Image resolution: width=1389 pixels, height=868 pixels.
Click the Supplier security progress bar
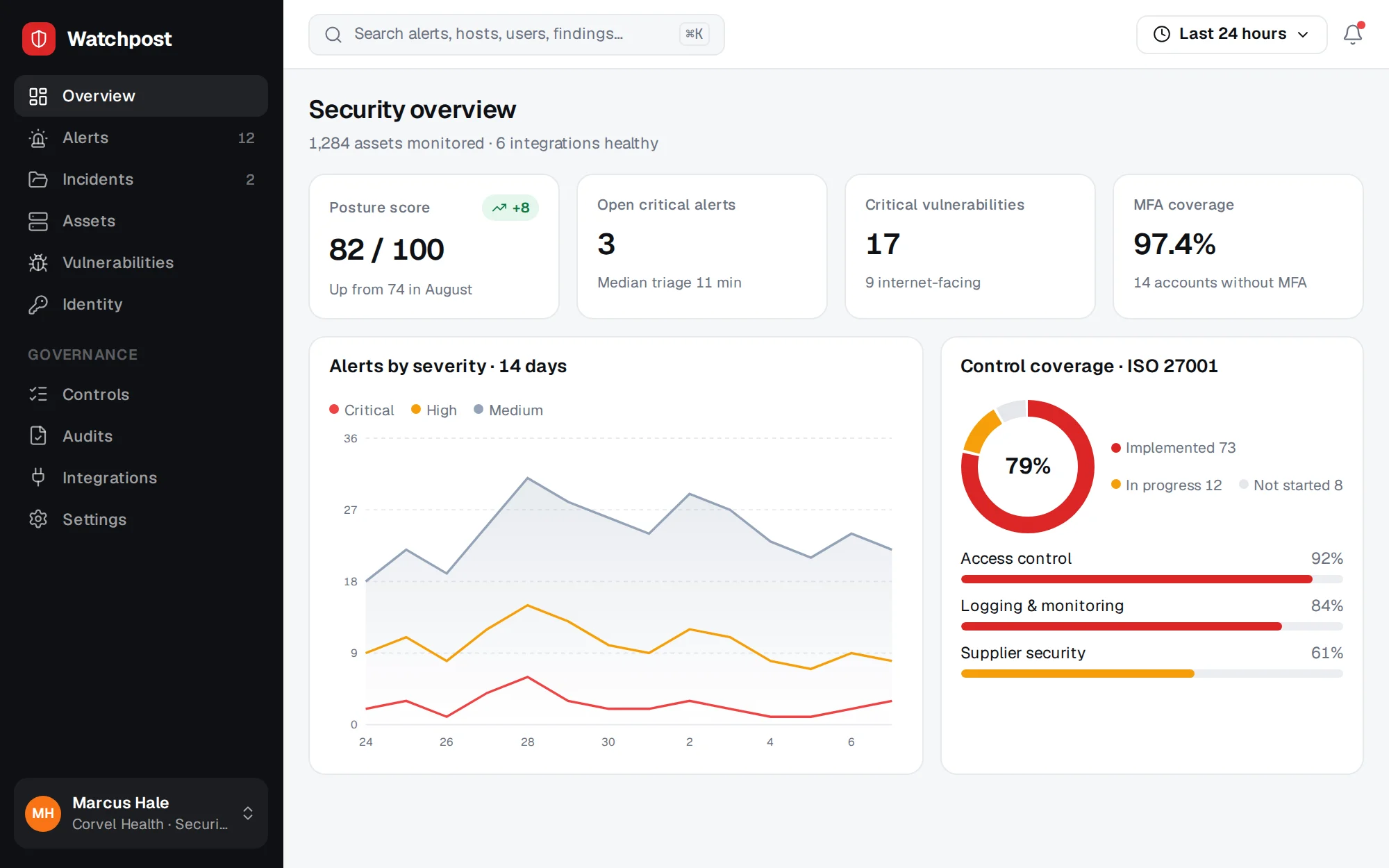[x=1152, y=674]
